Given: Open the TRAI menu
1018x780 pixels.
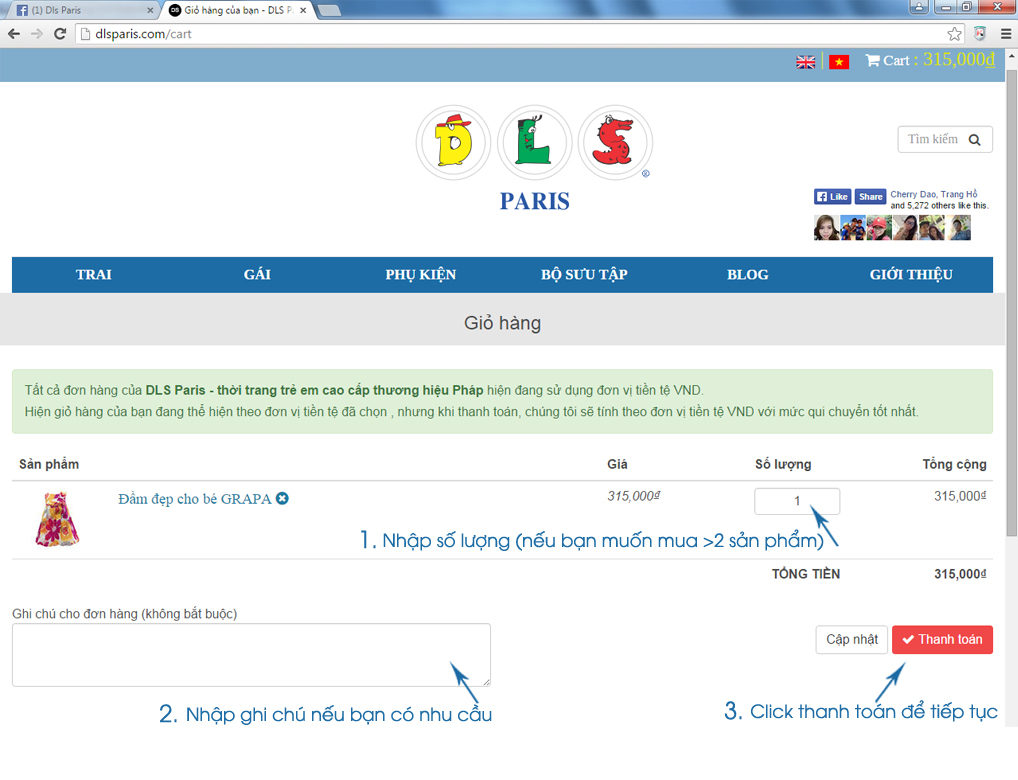Looking at the screenshot, I should coord(93,275).
